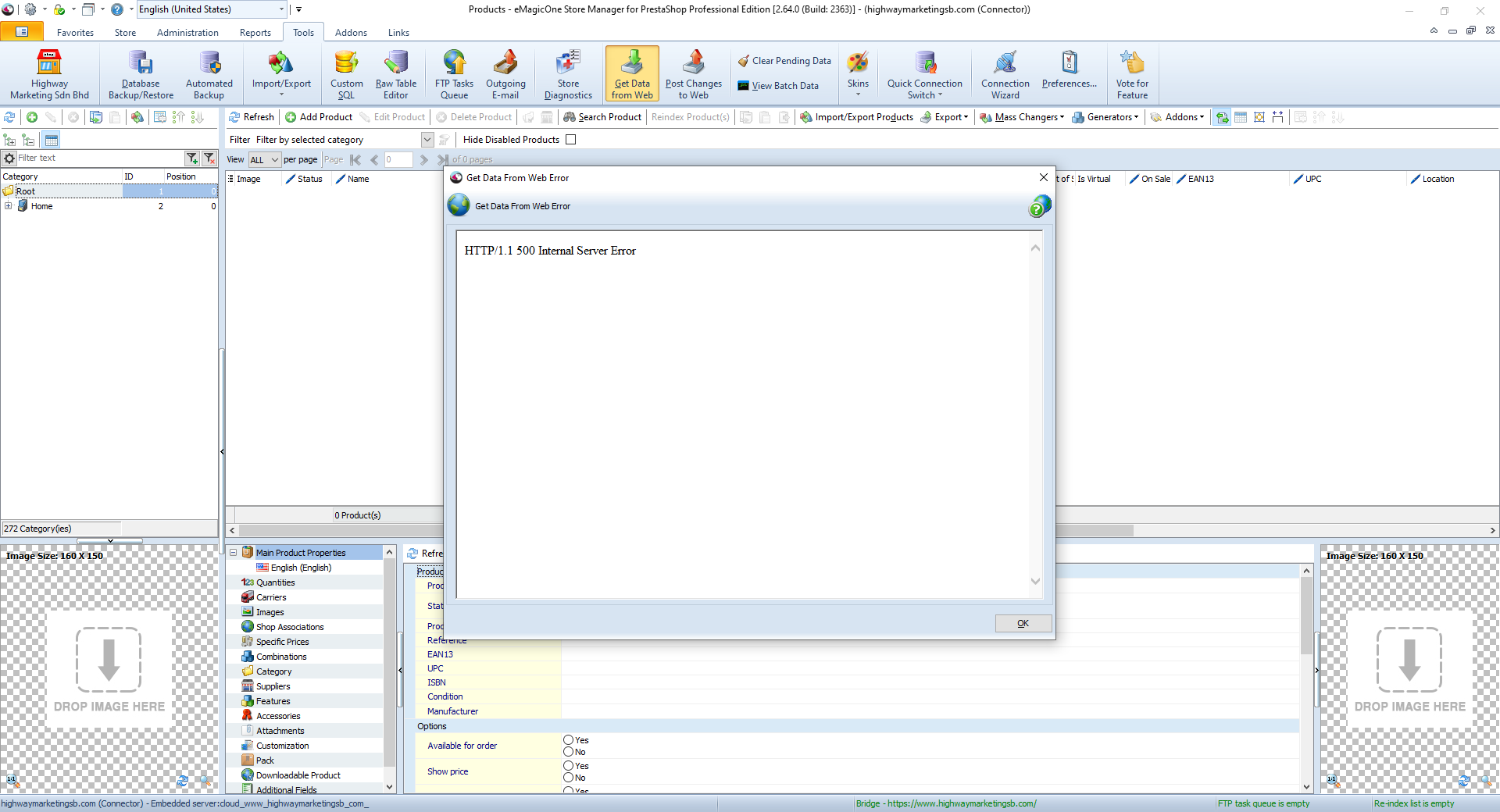The image size is (1500, 812).
Task: Open Automated Backup tool
Action: (209, 74)
